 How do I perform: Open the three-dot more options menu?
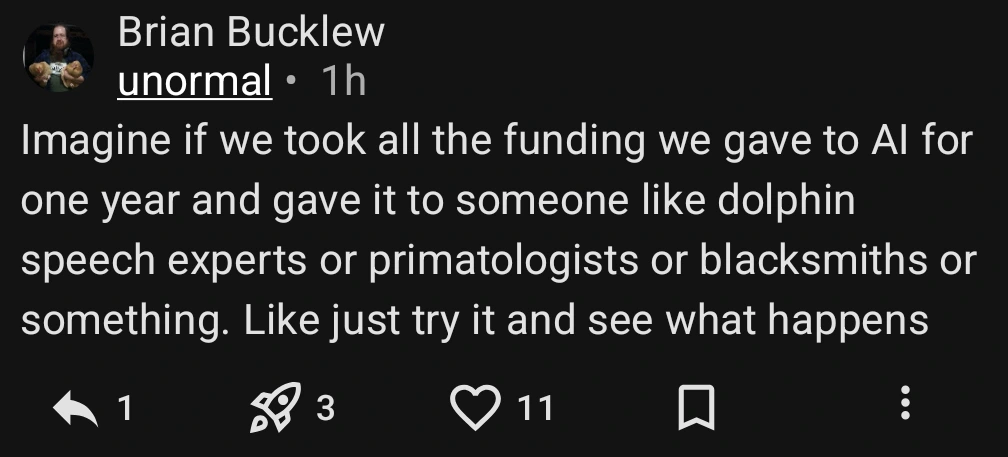(x=905, y=402)
